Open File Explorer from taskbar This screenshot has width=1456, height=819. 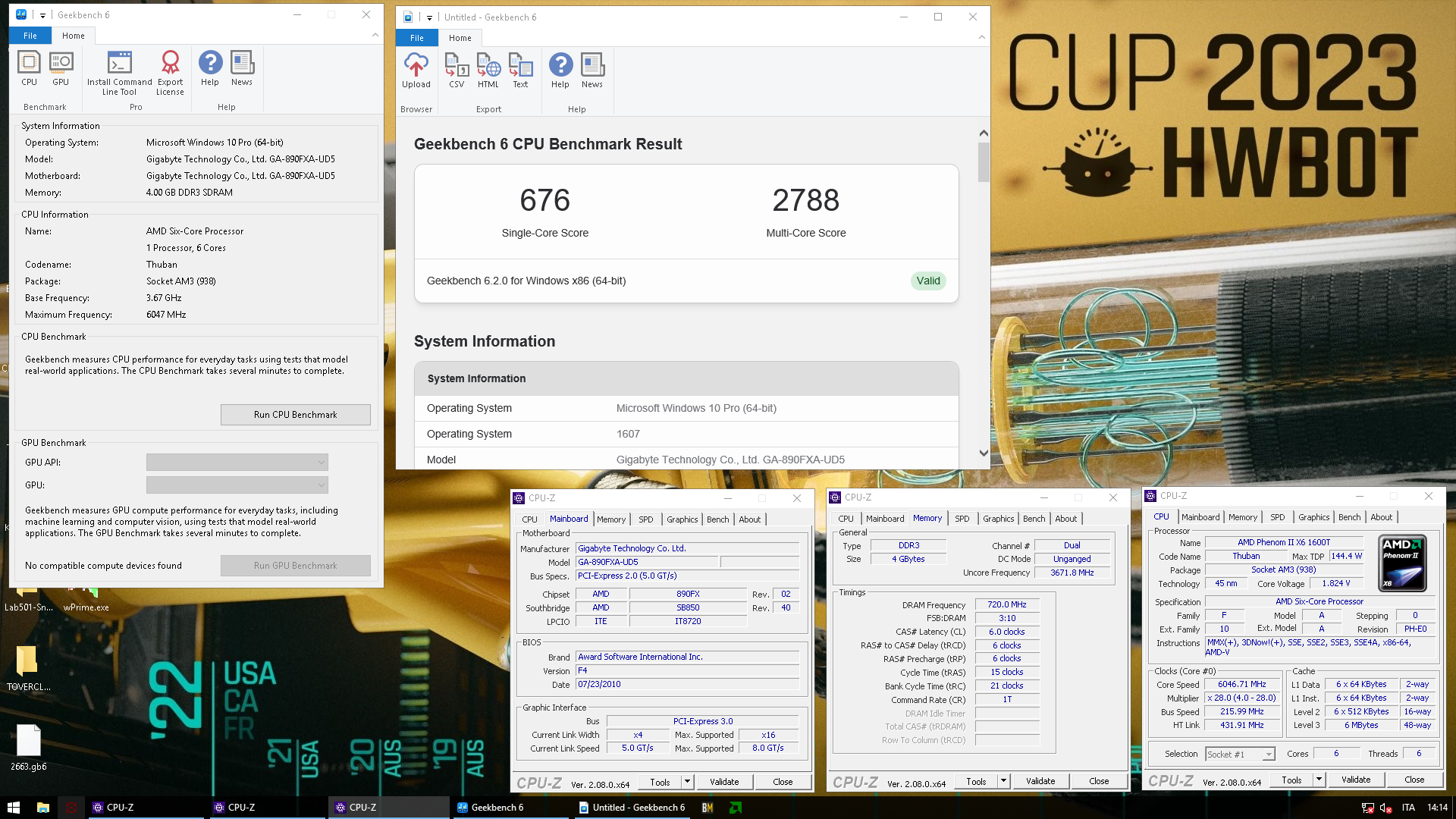(x=43, y=808)
